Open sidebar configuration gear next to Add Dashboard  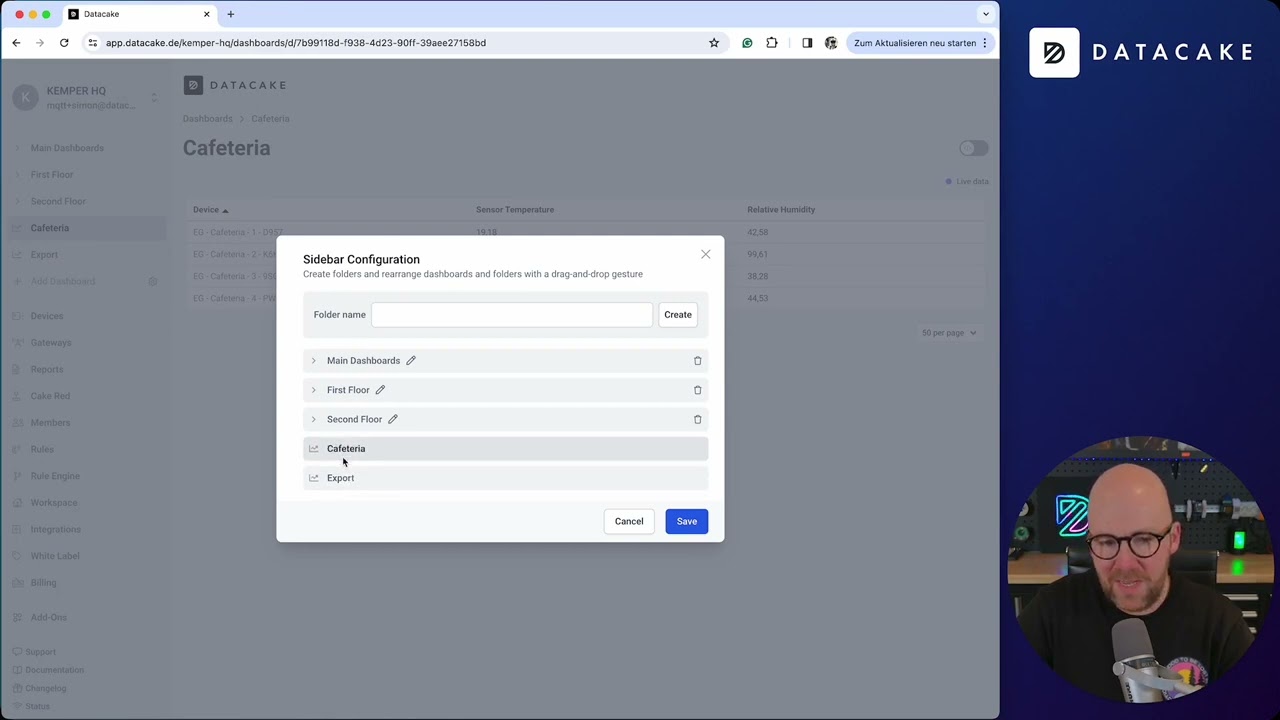click(x=153, y=282)
